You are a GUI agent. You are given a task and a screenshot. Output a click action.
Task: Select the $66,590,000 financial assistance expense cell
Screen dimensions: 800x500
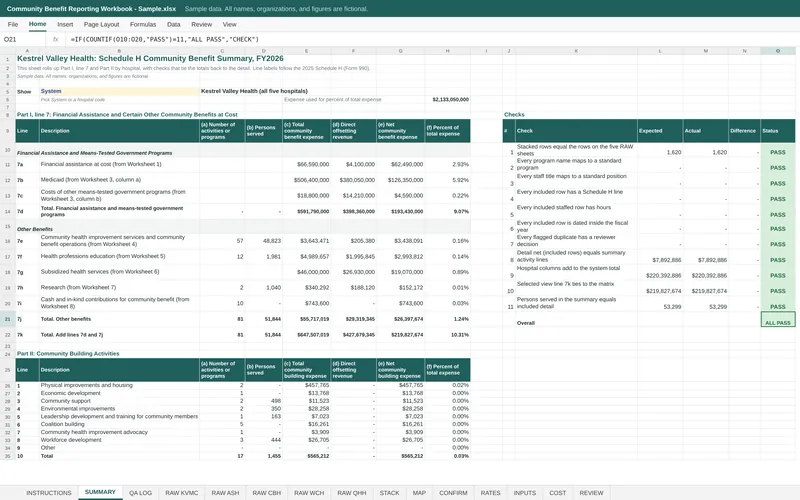pos(307,164)
